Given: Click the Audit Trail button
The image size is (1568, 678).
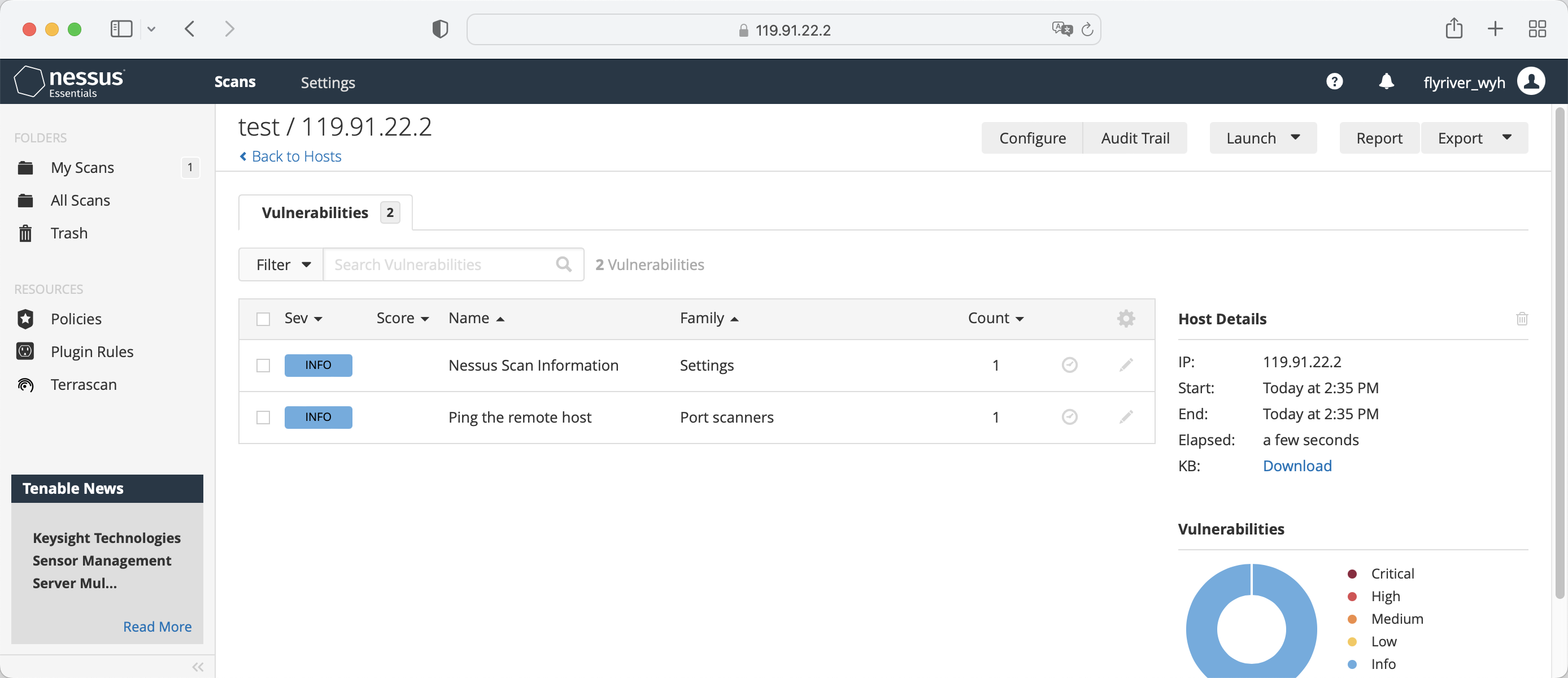Looking at the screenshot, I should tap(1135, 137).
